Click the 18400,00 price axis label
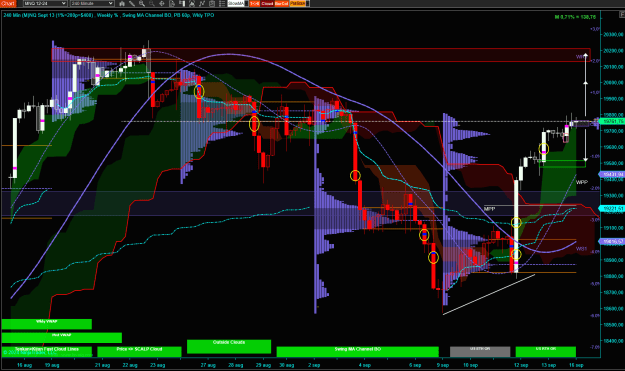Image resolution: width=625 pixels, height=371 pixels. (613, 341)
